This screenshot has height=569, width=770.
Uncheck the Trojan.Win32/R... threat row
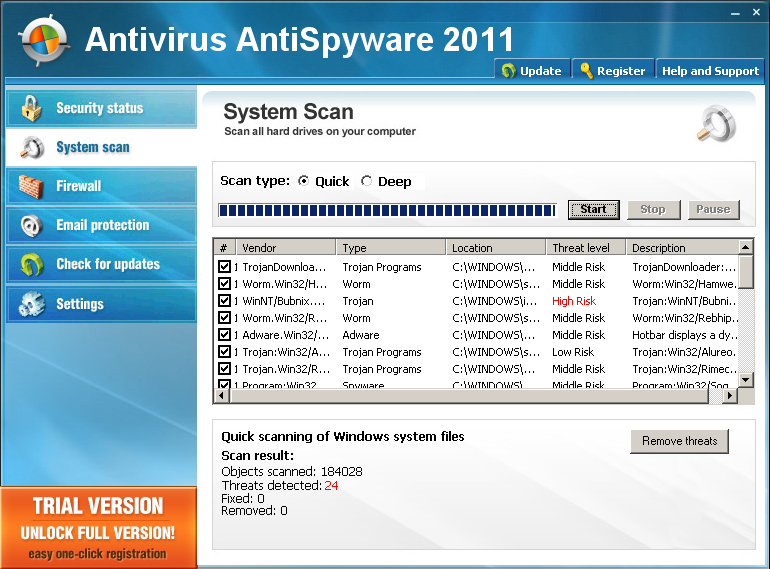224,369
